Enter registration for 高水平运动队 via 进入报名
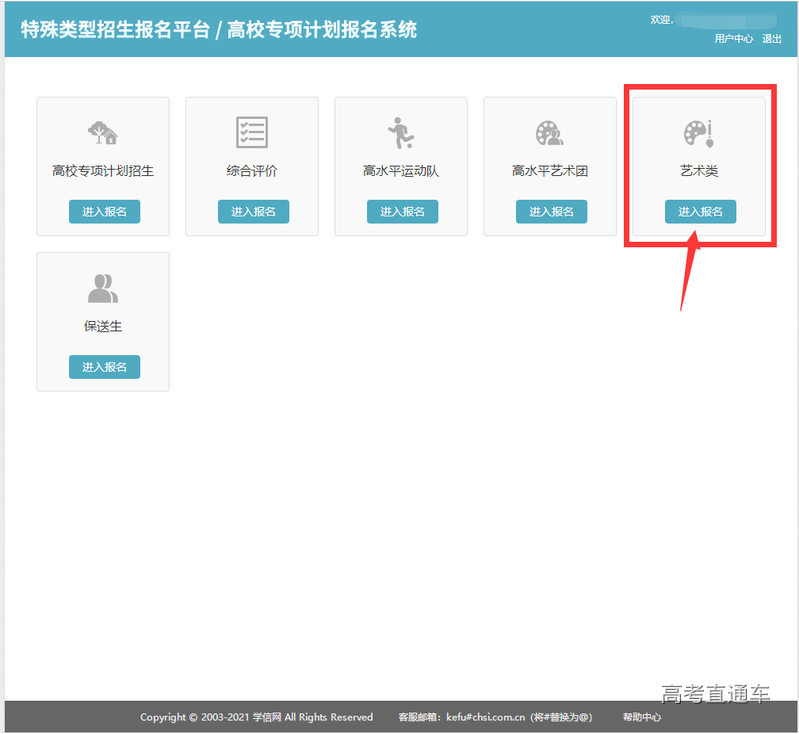 402,212
